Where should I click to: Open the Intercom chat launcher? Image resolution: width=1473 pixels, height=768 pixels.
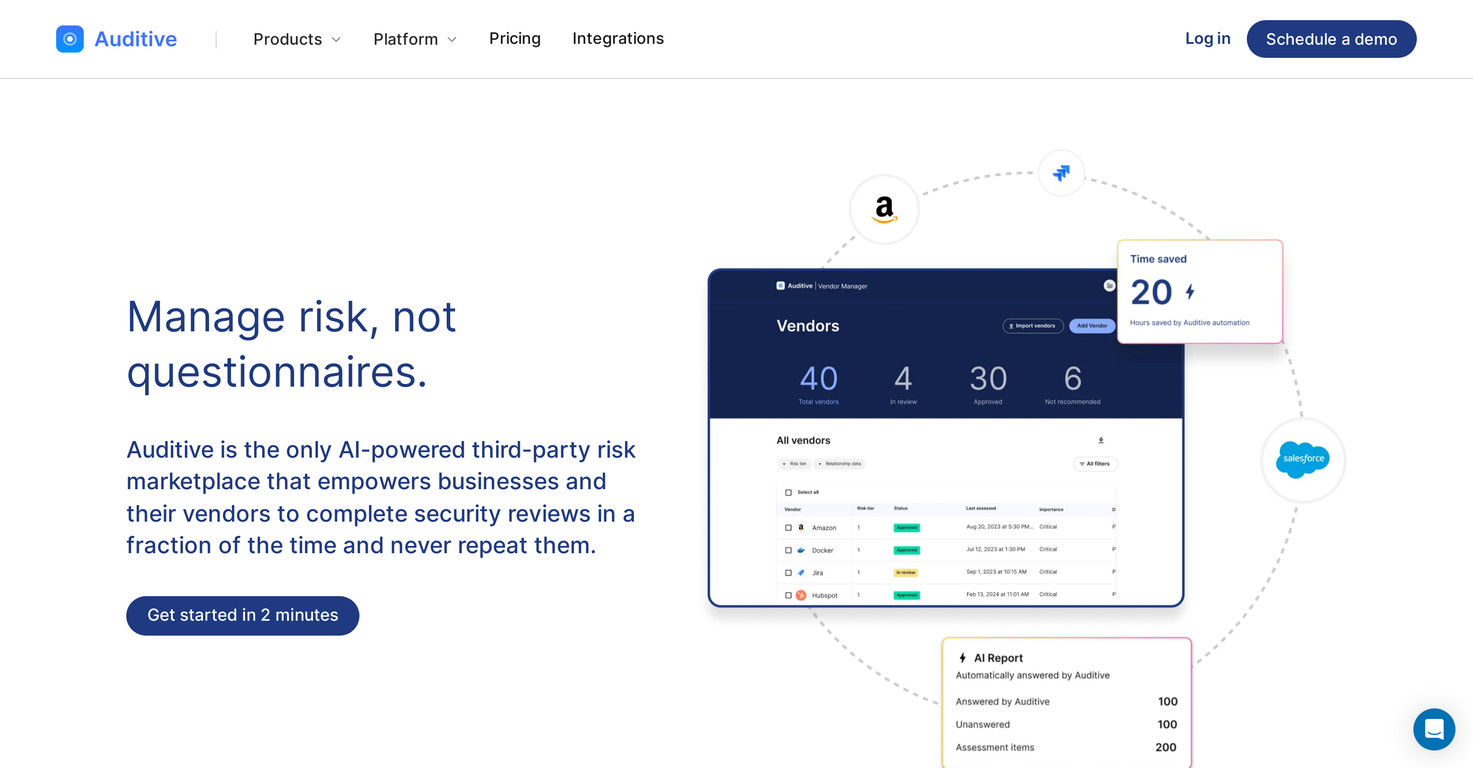1433,729
